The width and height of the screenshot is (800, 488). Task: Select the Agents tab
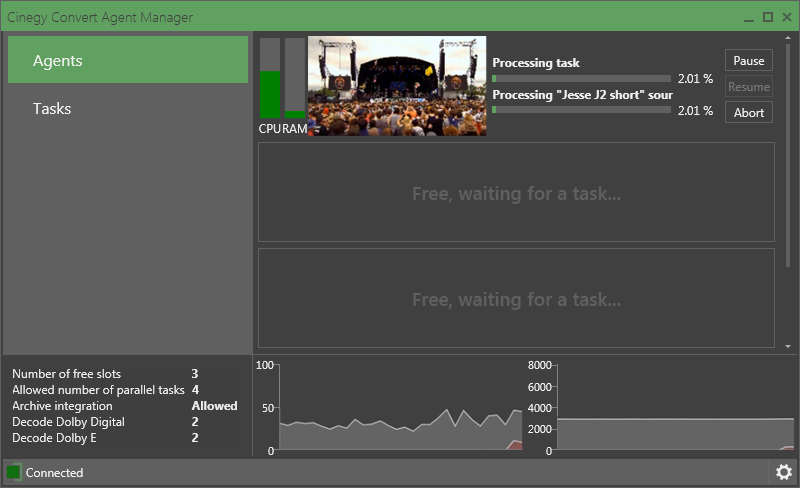pyautogui.click(x=128, y=60)
